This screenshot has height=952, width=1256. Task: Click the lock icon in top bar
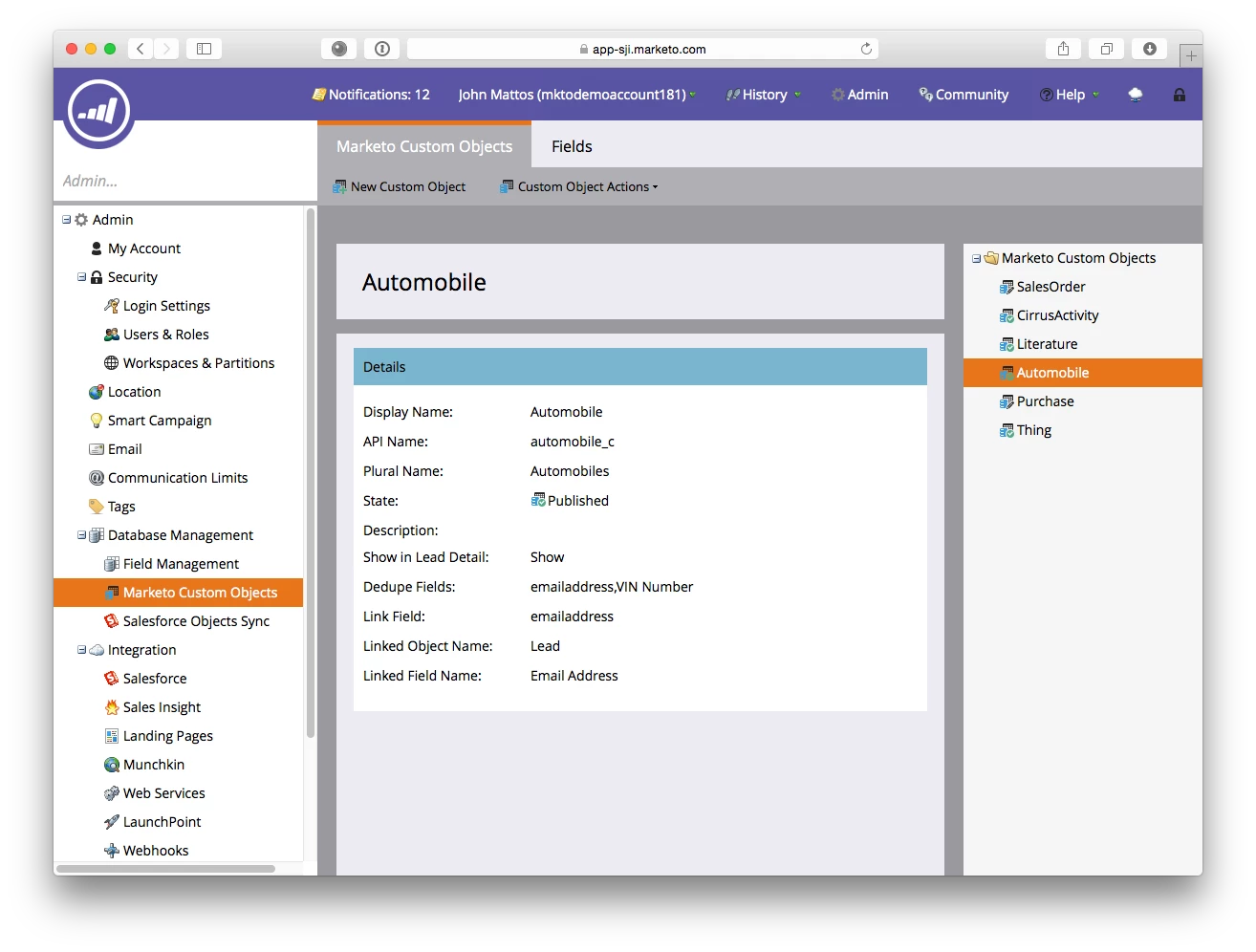[1180, 95]
